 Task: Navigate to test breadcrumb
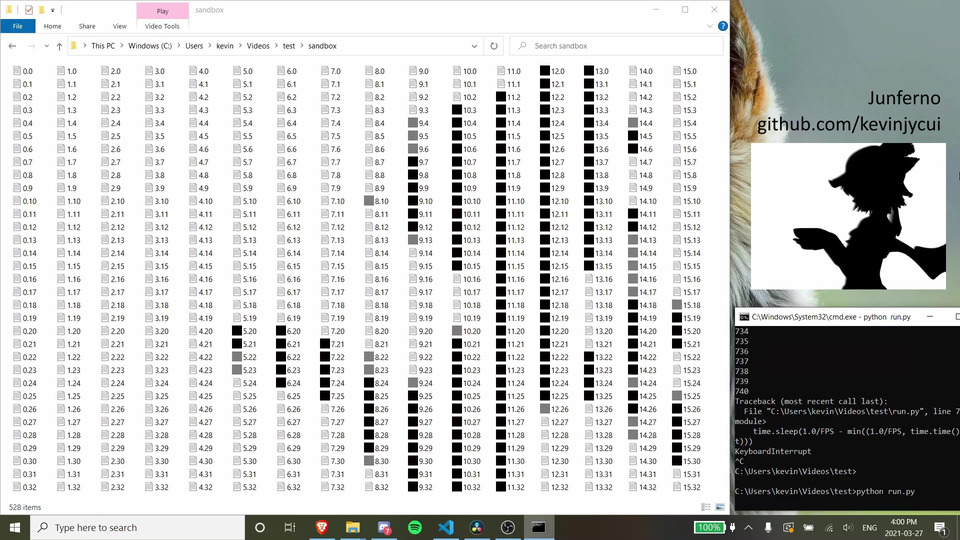(289, 46)
